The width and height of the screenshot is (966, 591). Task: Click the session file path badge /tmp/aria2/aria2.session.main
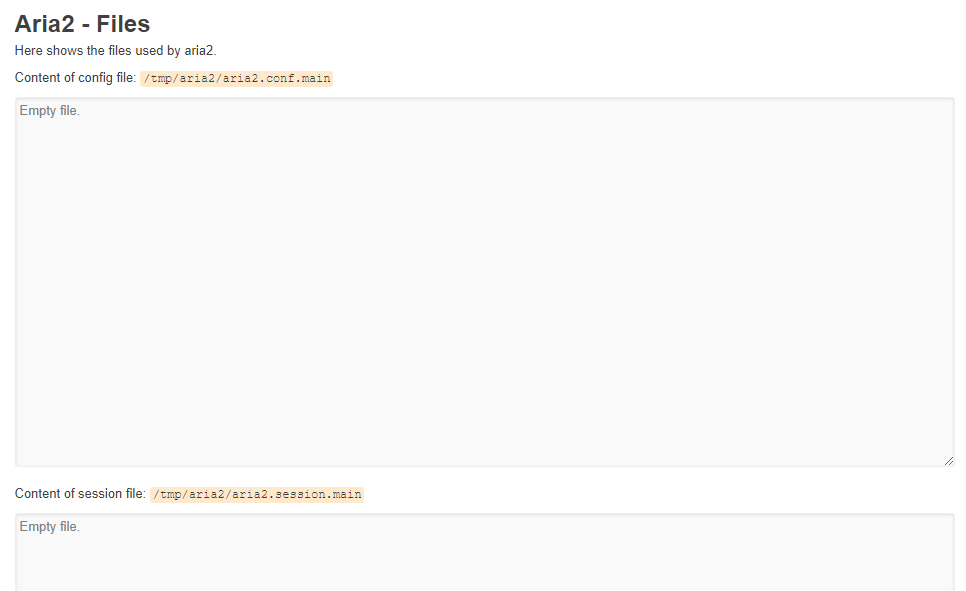coord(256,493)
